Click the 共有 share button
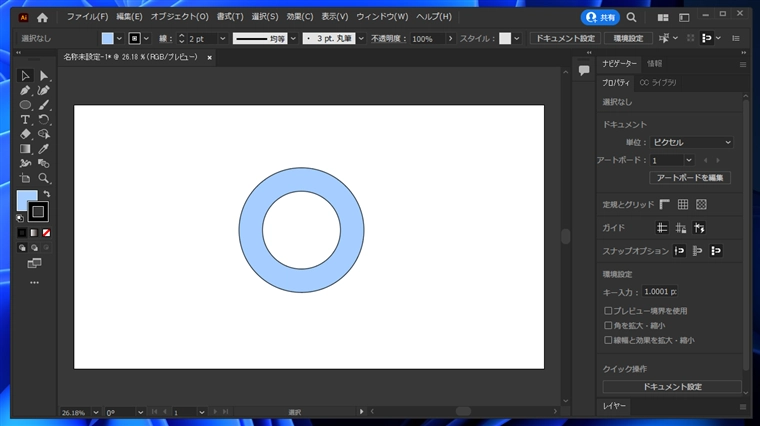 [x=600, y=17]
